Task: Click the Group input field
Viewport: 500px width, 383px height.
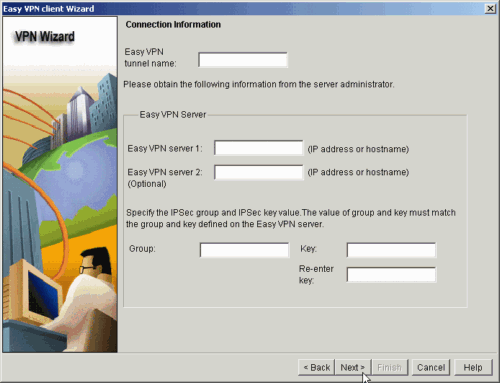Action: pyautogui.click(x=244, y=250)
